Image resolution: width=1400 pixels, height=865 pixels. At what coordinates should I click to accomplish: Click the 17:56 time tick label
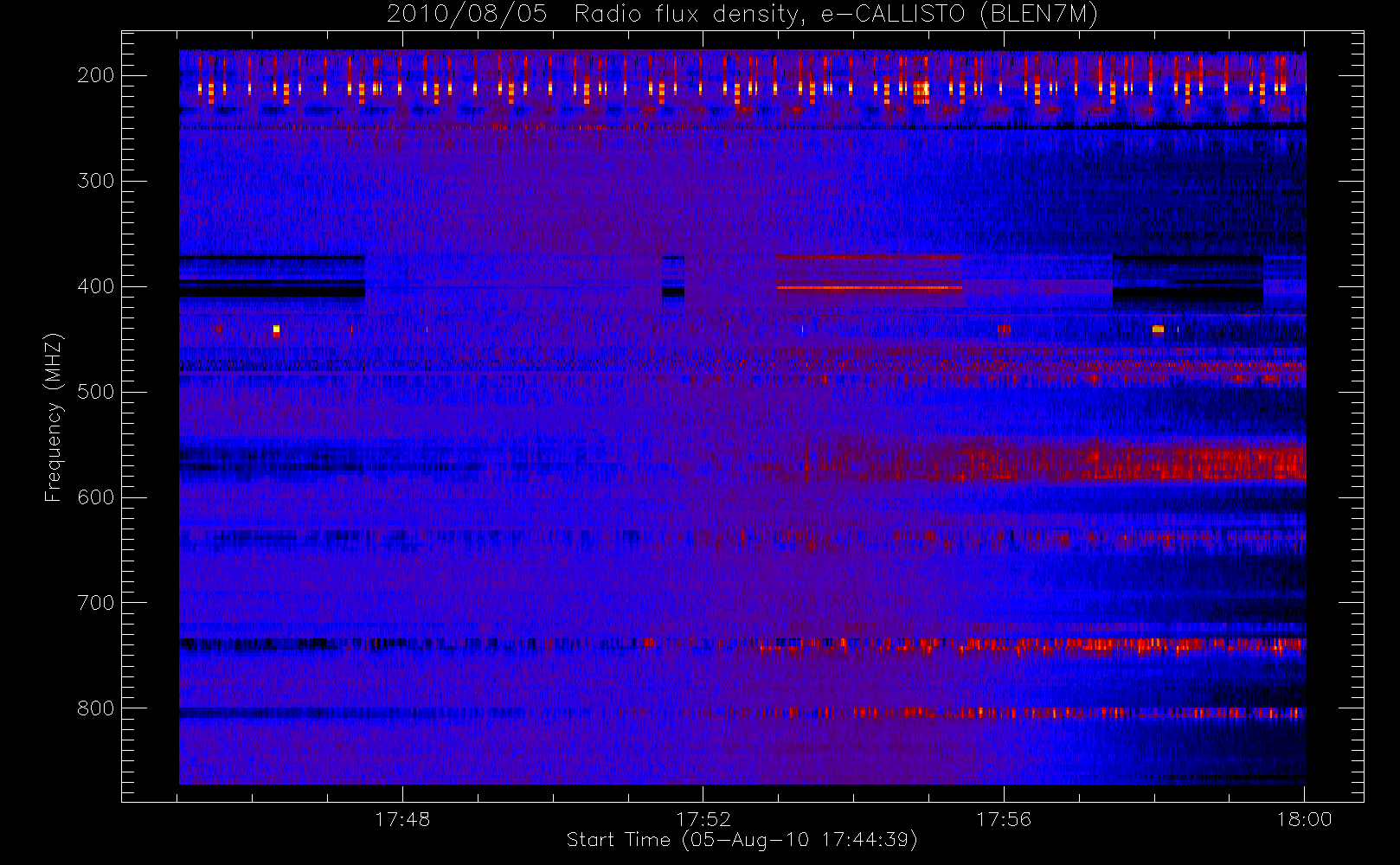point(1004,819)
